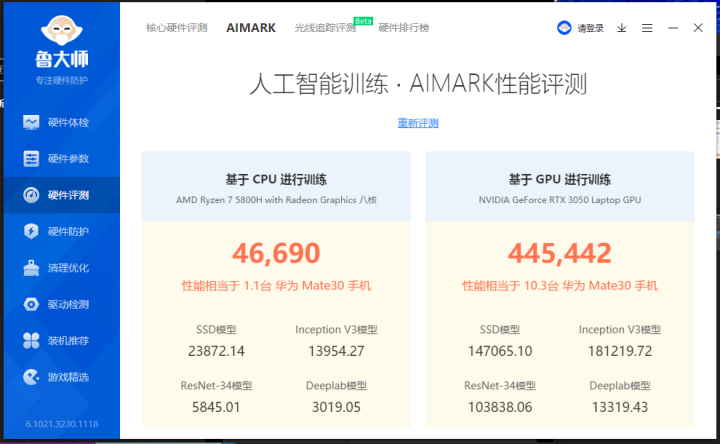Close the 鲁大师 window

point(698,28)
